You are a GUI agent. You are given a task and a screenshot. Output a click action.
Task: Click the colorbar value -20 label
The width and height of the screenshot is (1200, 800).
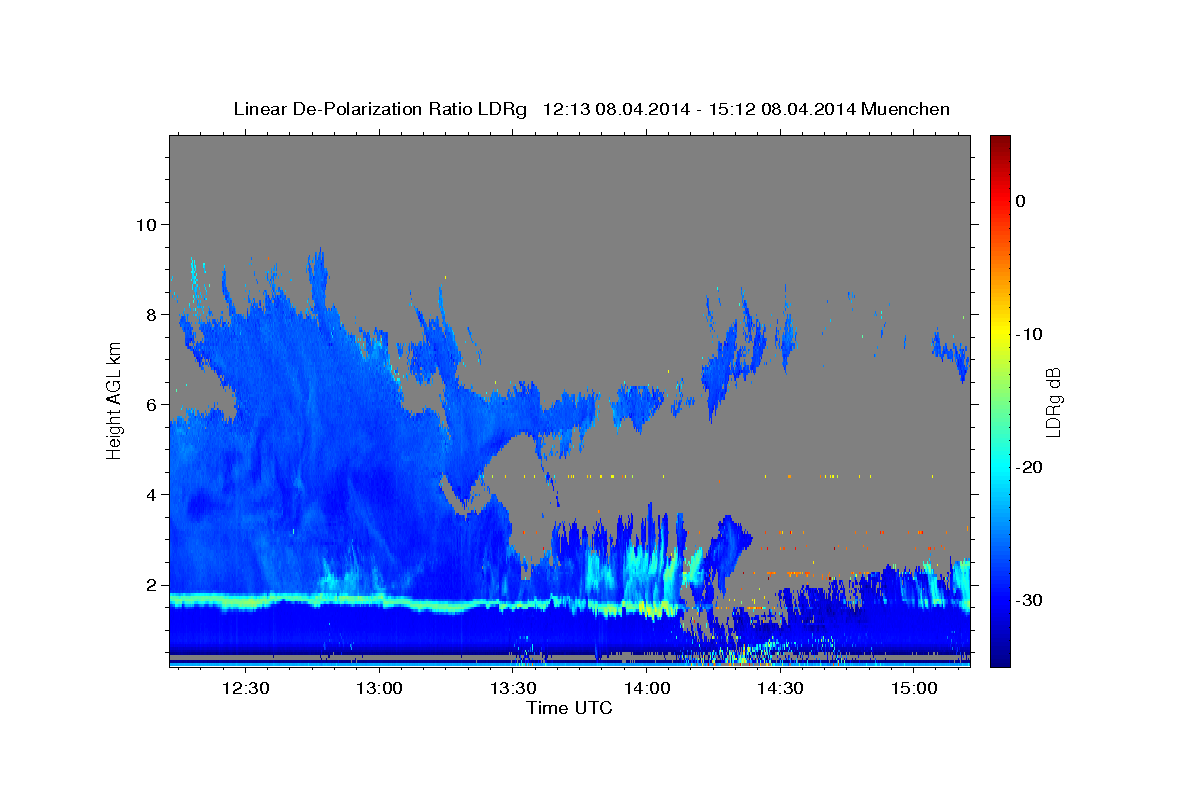pyautogui.click(x=1029, y=467)
